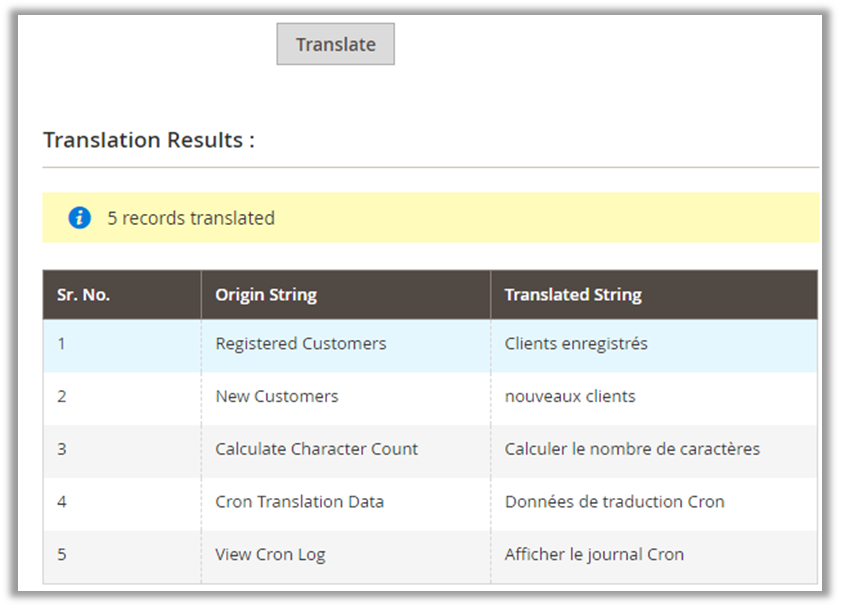Select the Calculate Character Count cell
The width and height of the screenshot is (841, 607).
tap(317, 449)
